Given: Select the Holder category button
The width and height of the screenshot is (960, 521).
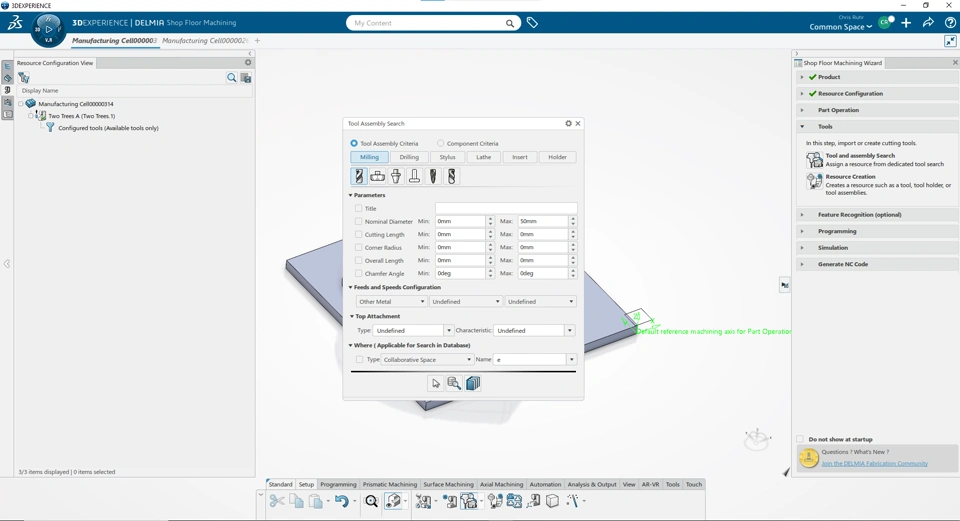Looking at the screenshot, I should click(x=557, y=157).
